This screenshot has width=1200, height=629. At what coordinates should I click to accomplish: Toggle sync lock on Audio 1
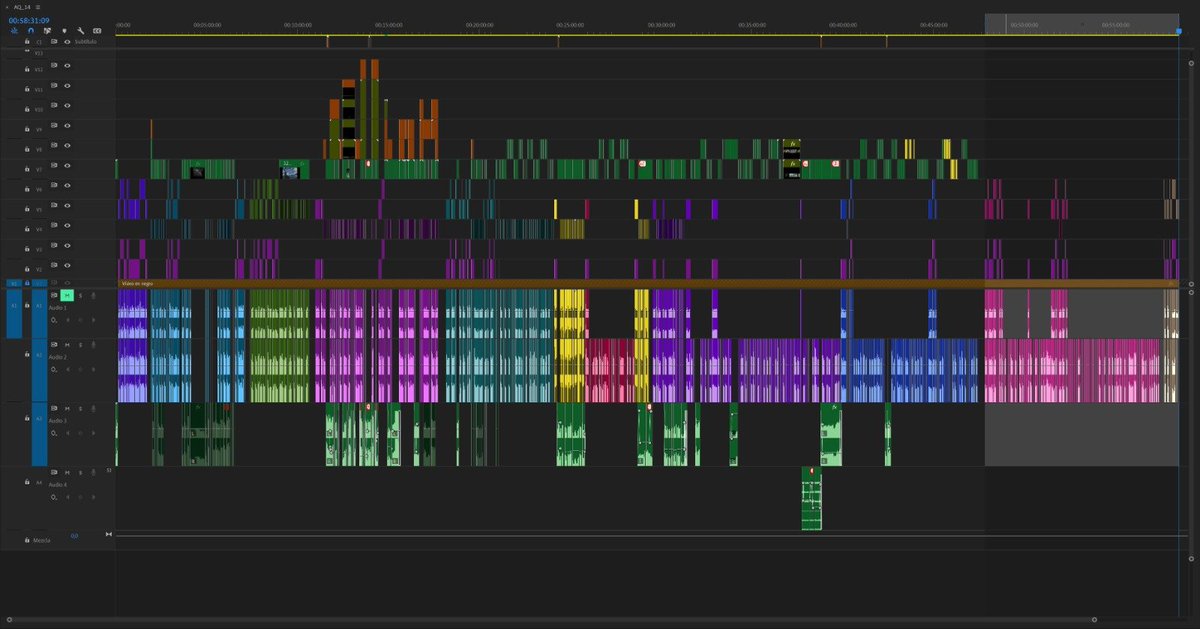tap(55, 295)
